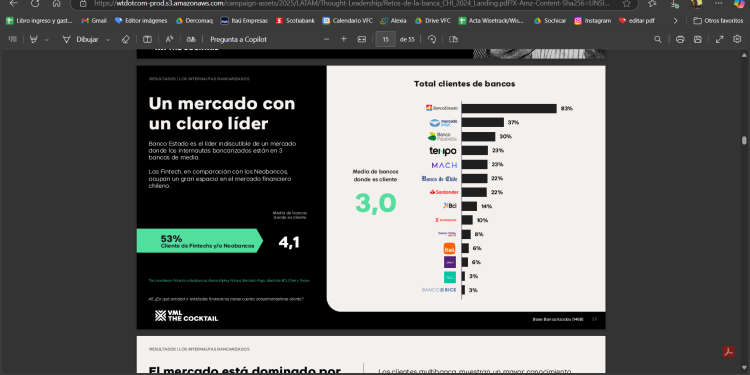Open the browser settings ellipsis menu
Viewport: 750px width, 375px height.
(x=718, y=3)
